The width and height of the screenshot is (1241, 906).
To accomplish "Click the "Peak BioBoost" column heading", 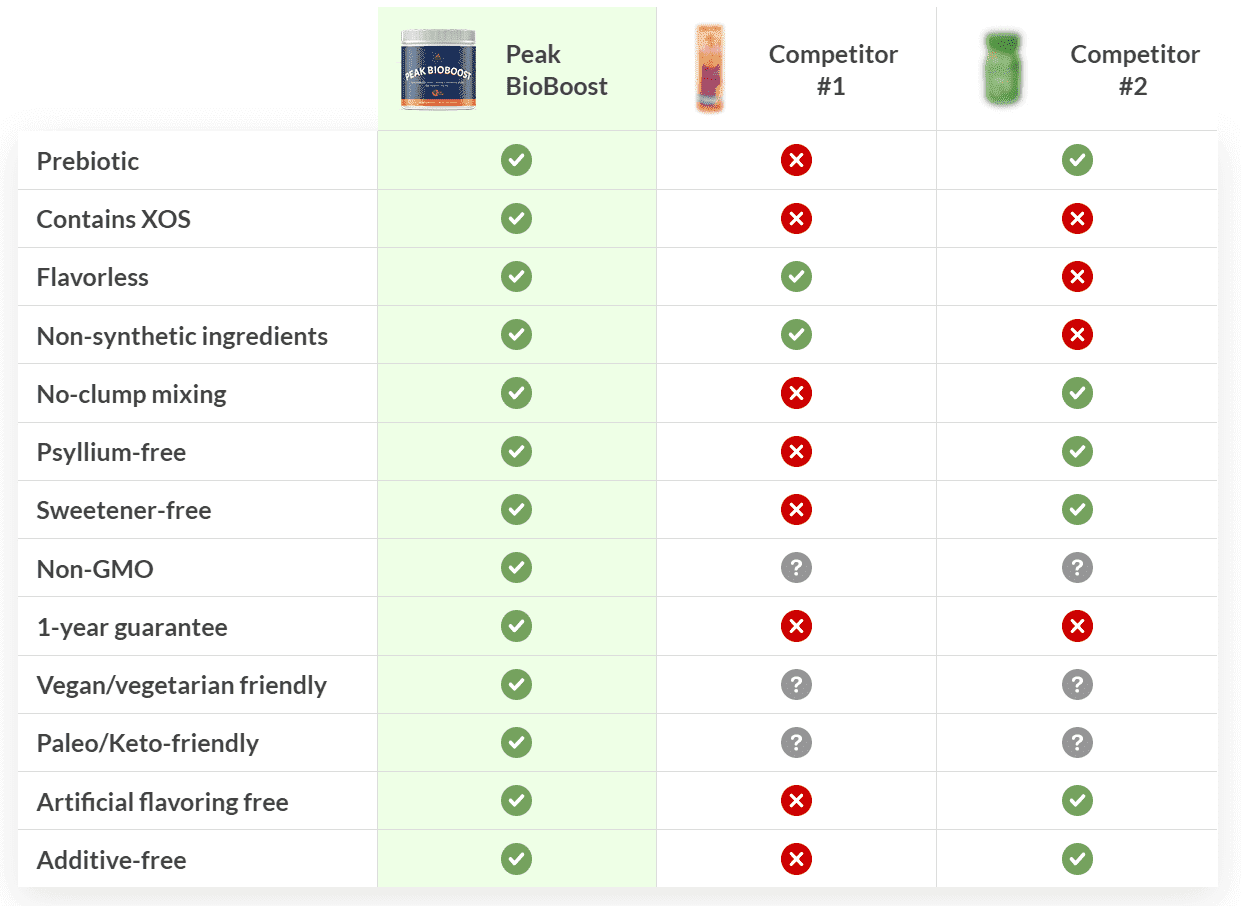I will [x=556, y=70].
